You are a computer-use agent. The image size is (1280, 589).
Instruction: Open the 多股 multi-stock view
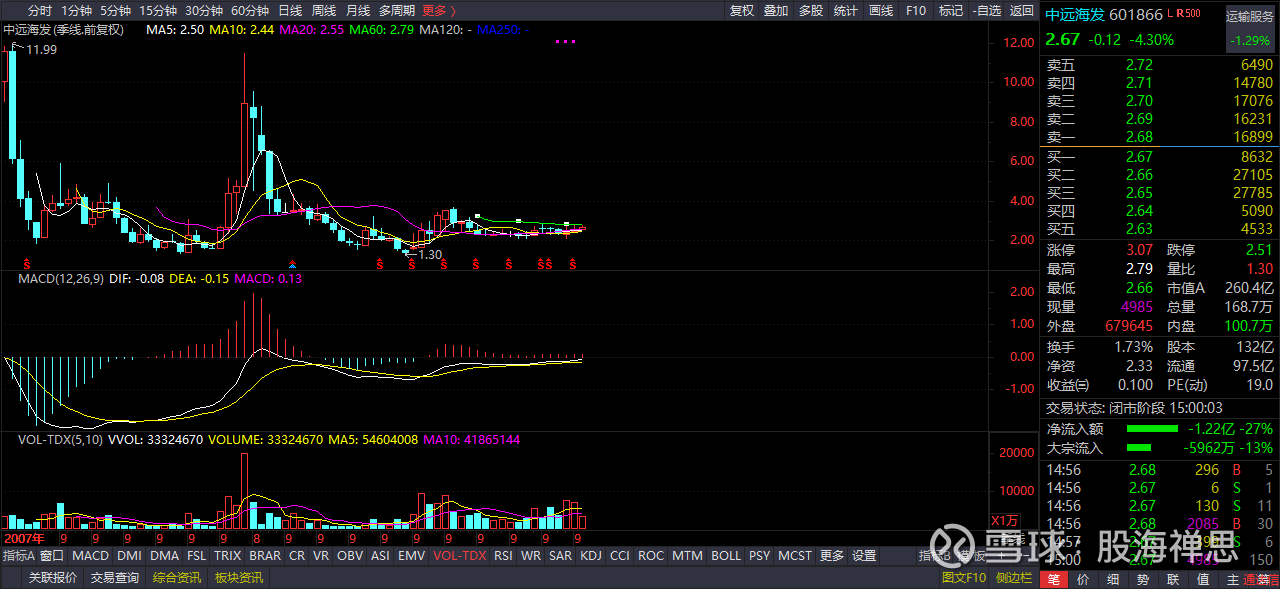click(x=811, y=10)
